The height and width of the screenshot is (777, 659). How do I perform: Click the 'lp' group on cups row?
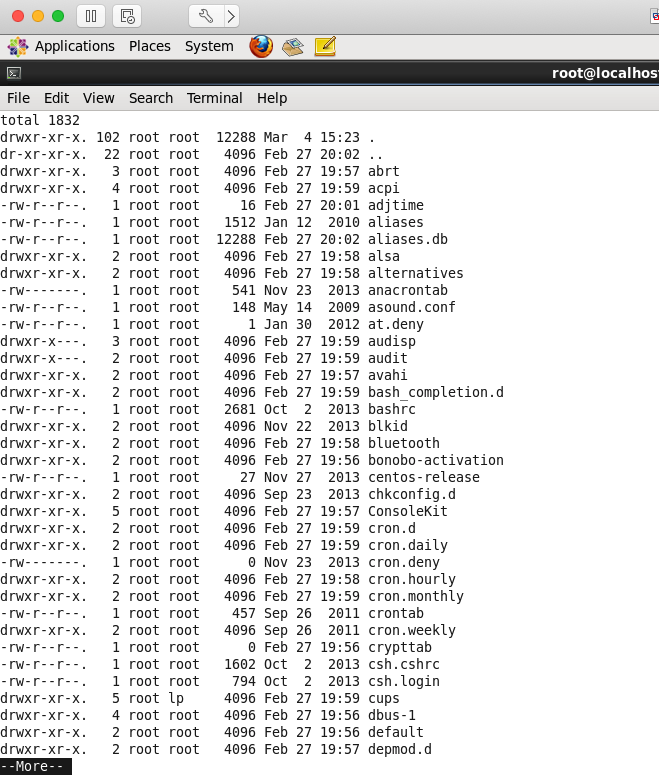coord(176,699)
